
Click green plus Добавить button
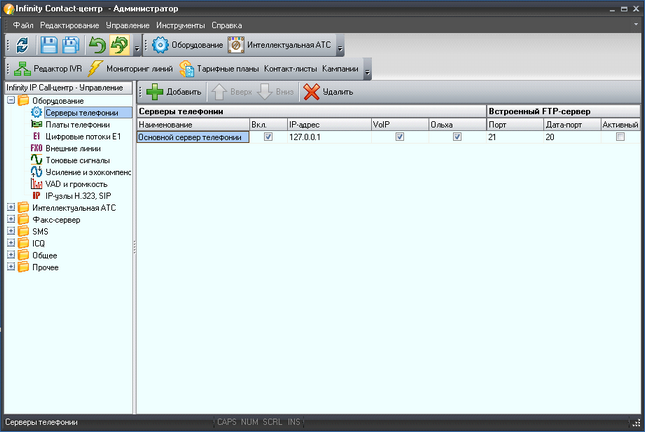pyautogui.click(x=174, y=92)
